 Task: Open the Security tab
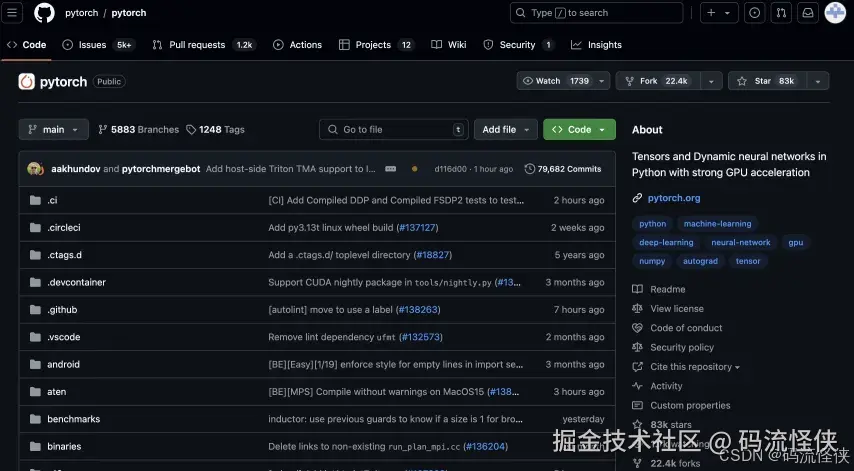(x=518, y=45)
